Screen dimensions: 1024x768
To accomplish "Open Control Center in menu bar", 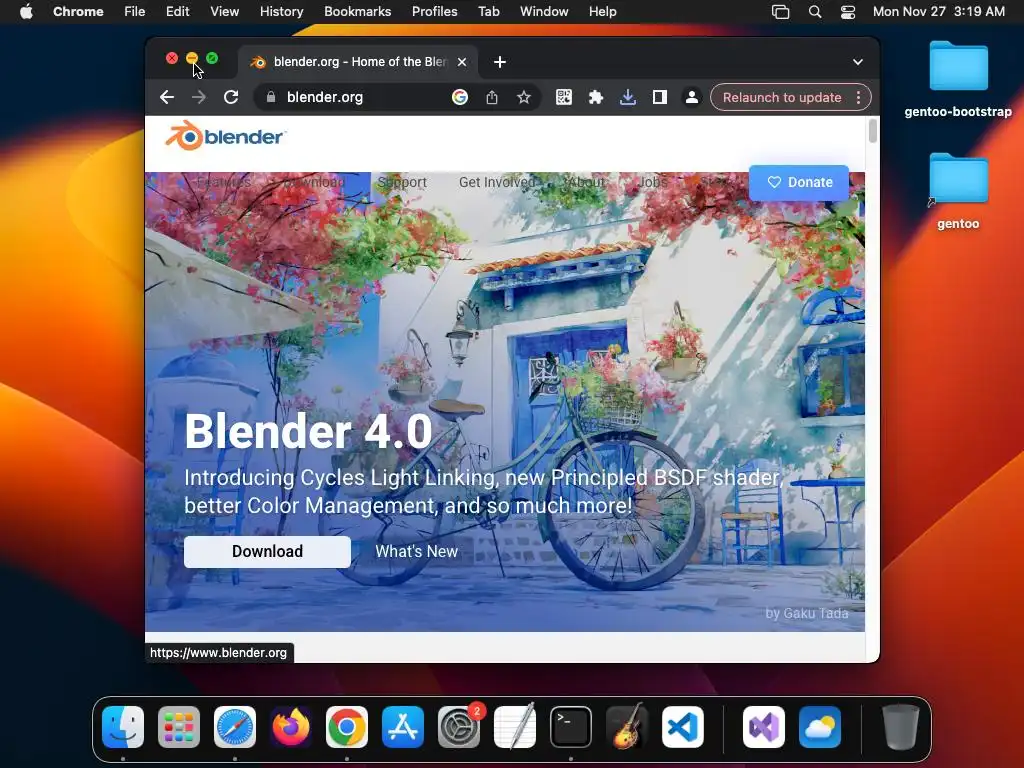I will click(848, 12).
